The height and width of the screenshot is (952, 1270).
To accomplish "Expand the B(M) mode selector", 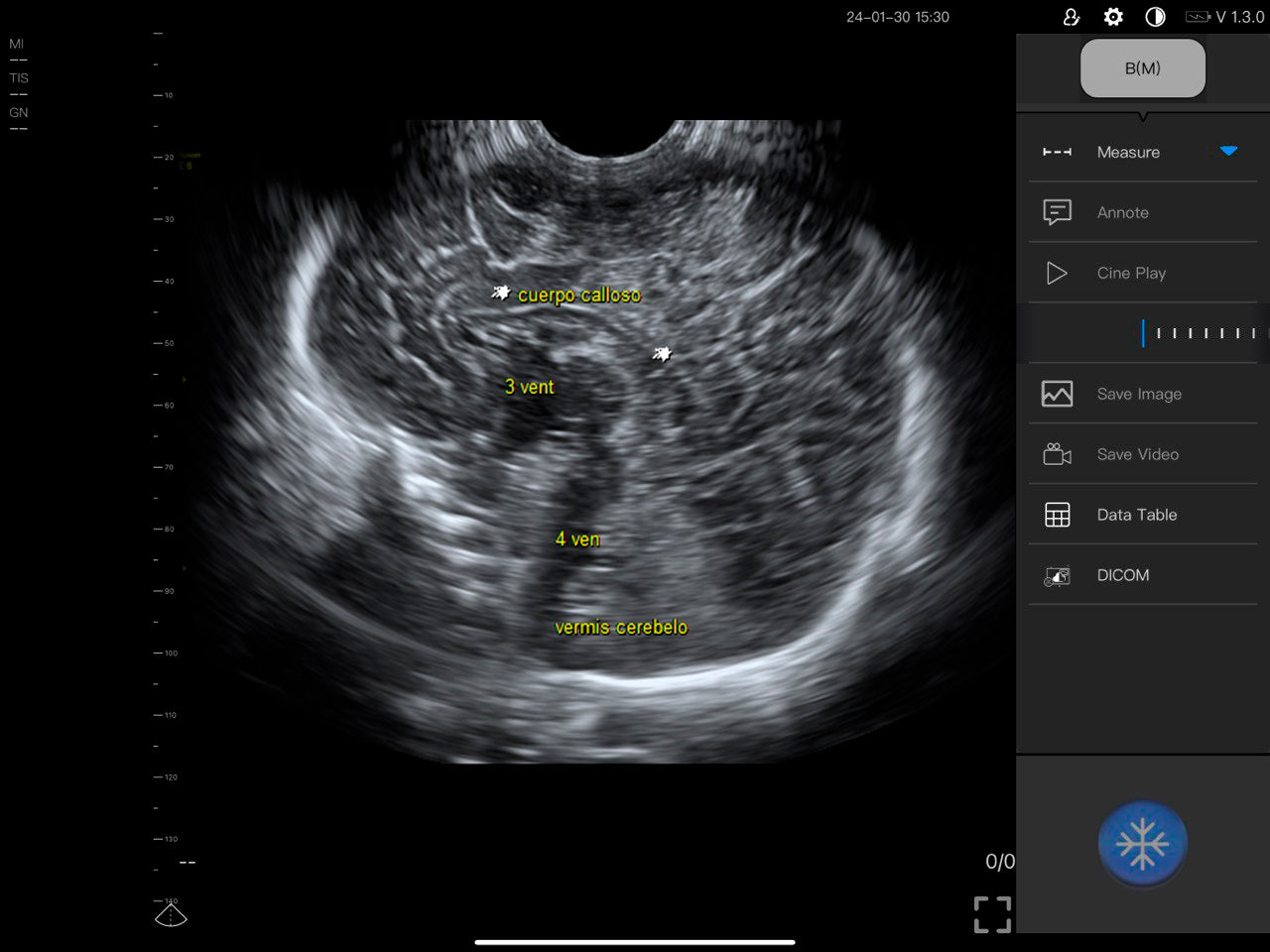I will tap(1142, 68).
